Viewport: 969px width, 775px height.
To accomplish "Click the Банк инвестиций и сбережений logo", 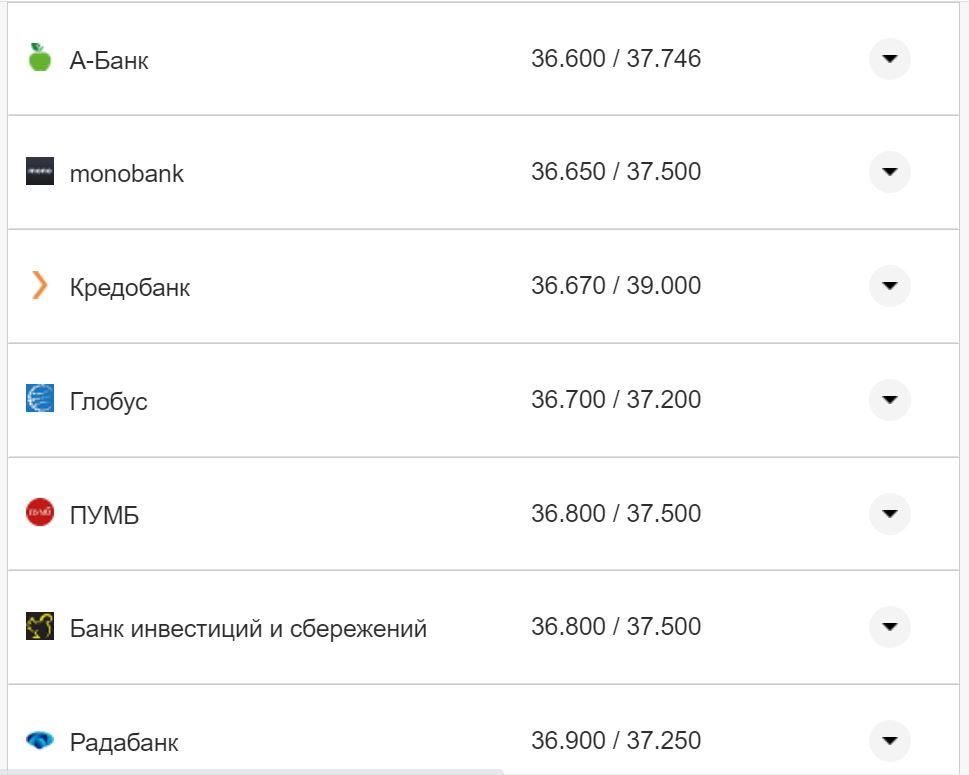I will [40, 627].
